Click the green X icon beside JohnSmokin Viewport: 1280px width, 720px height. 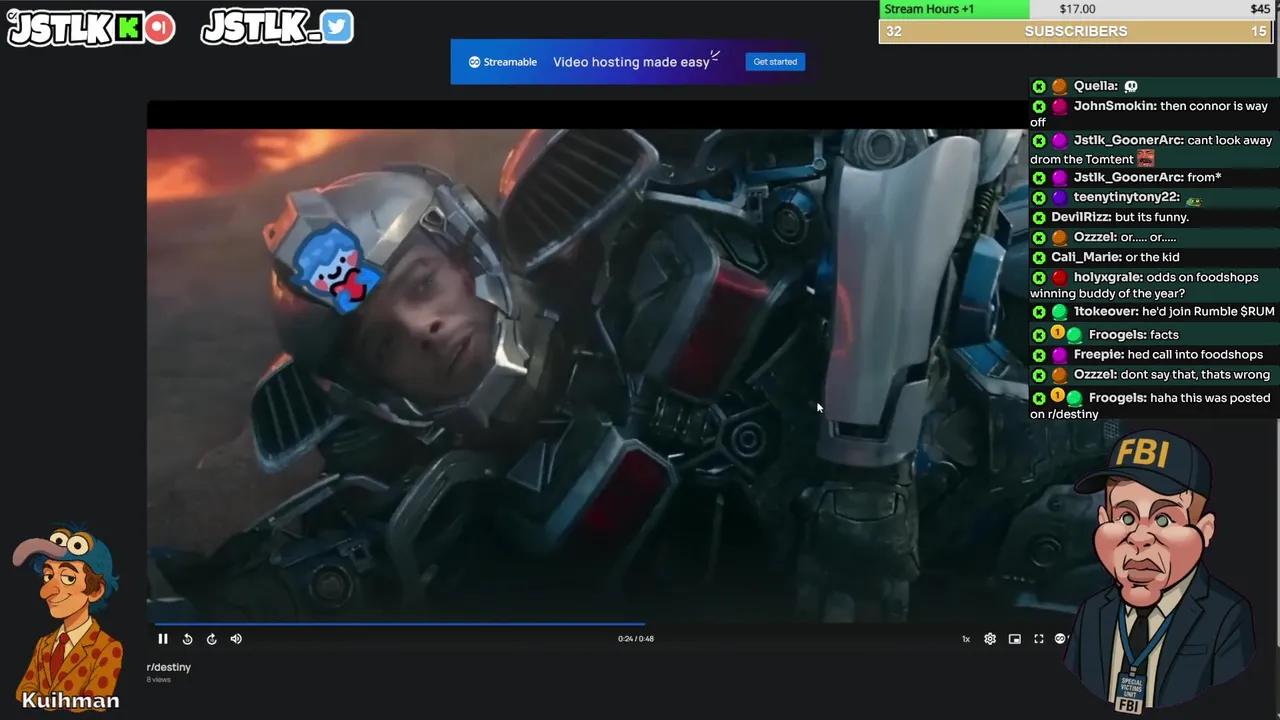click(1039, 107)
